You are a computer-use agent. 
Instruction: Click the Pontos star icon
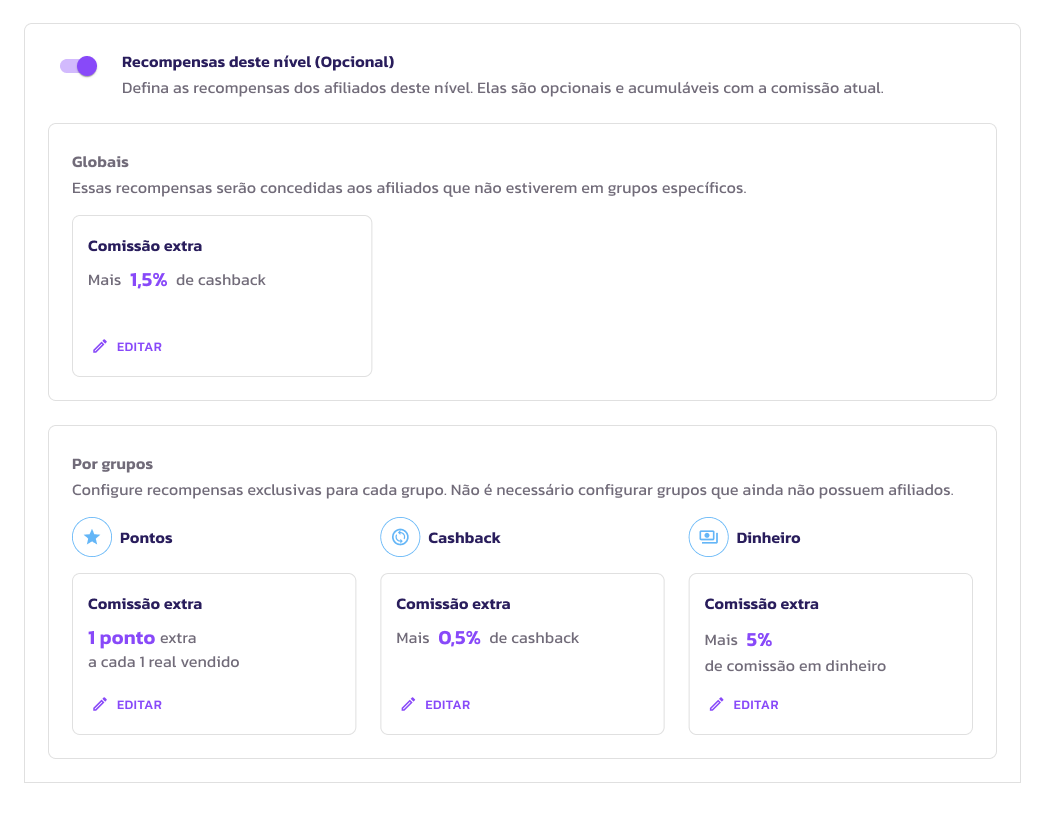[92, 537]
